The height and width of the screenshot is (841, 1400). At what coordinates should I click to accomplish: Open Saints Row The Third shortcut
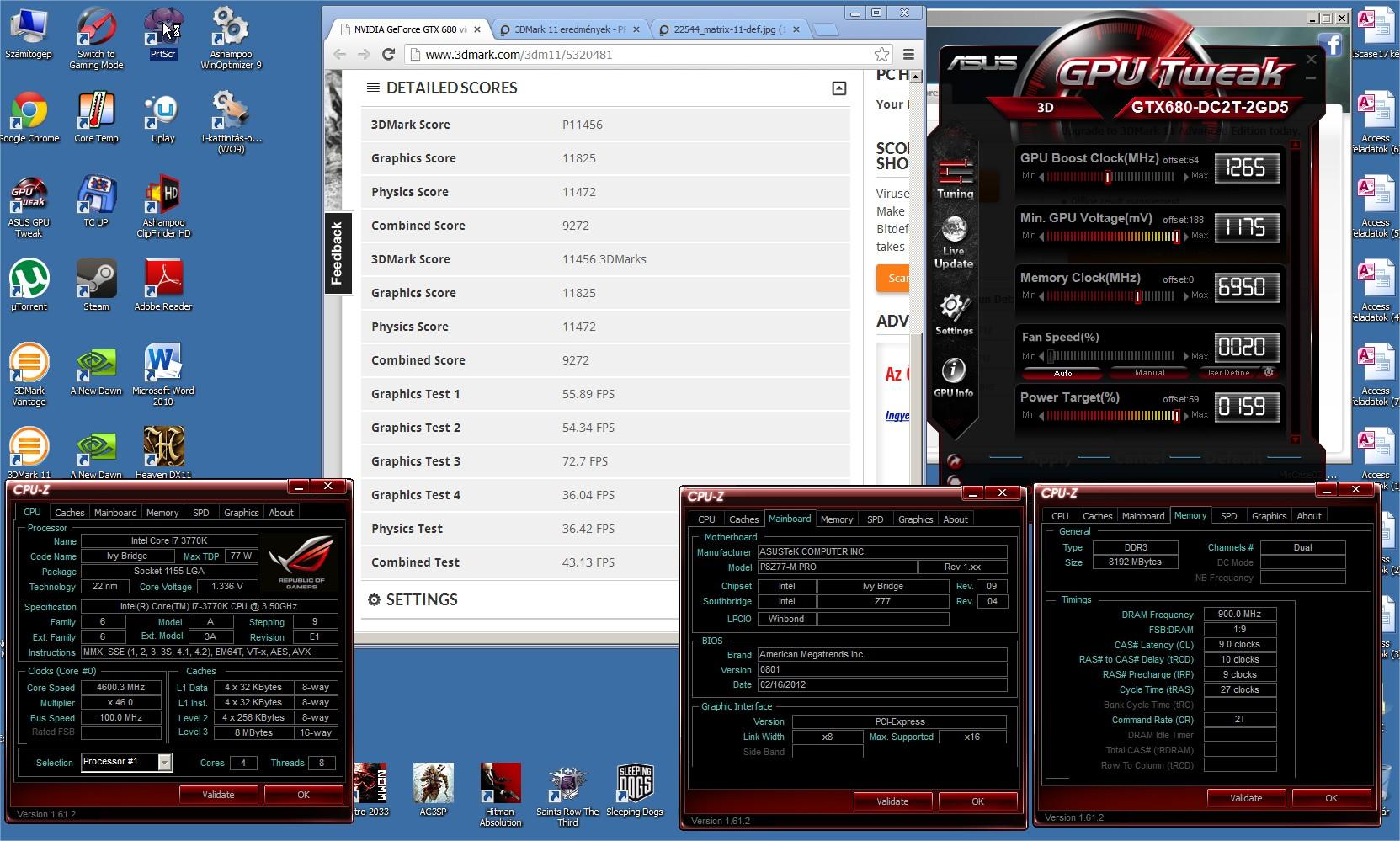pos(567,796)
